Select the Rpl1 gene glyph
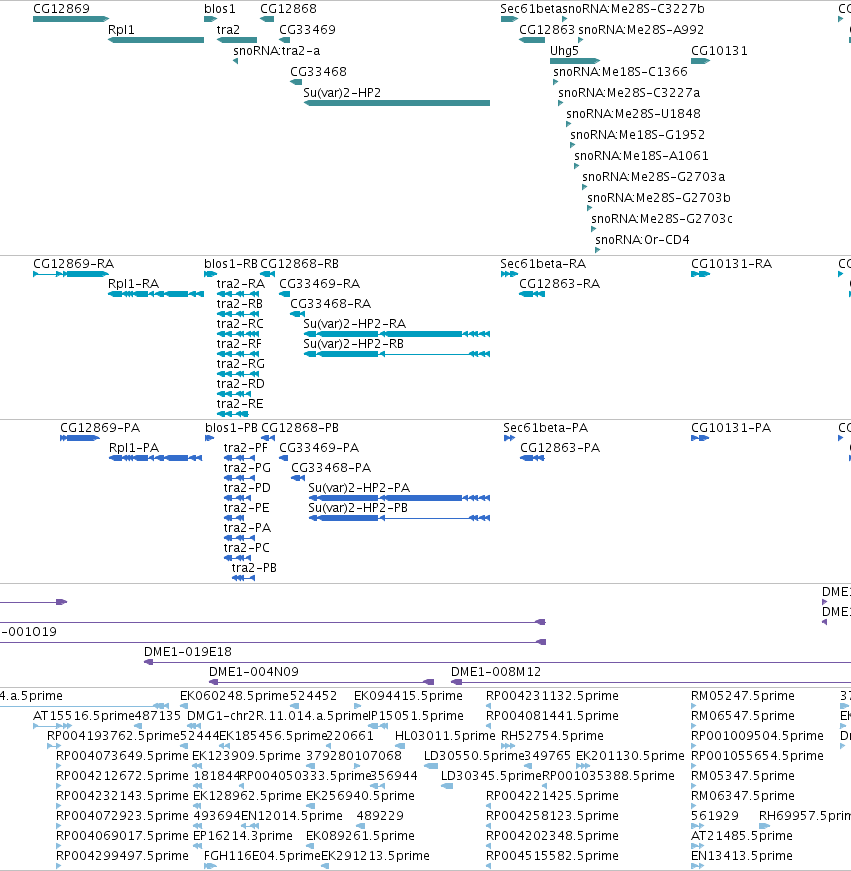 [156, 40]
